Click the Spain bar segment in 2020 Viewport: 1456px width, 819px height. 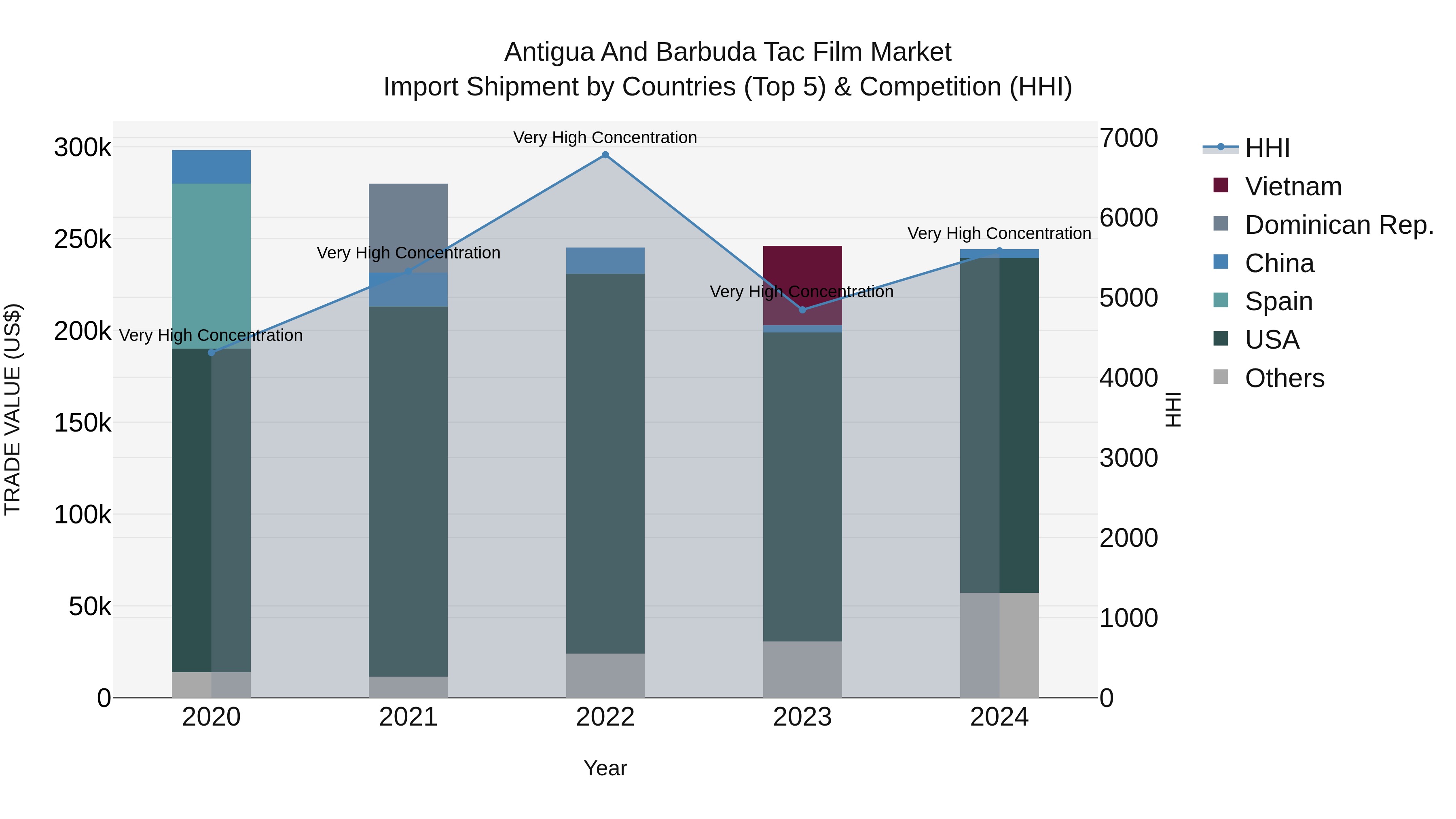click(212, 266)
